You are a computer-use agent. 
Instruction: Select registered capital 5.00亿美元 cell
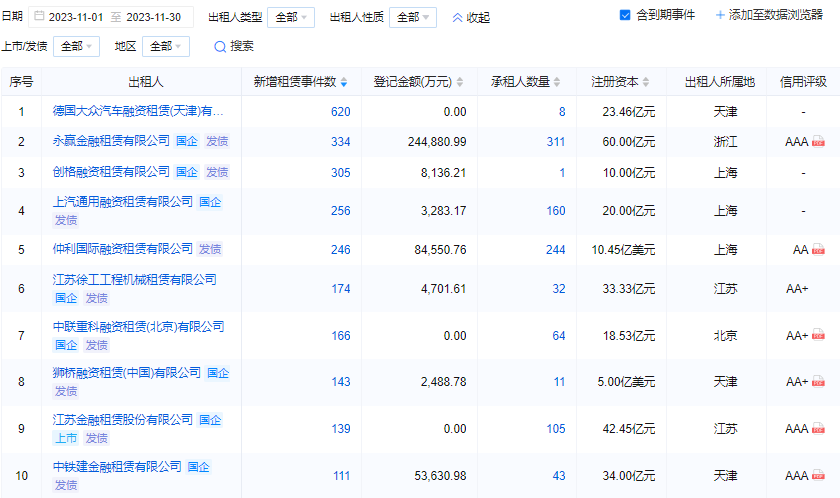(x=626, y=382)
